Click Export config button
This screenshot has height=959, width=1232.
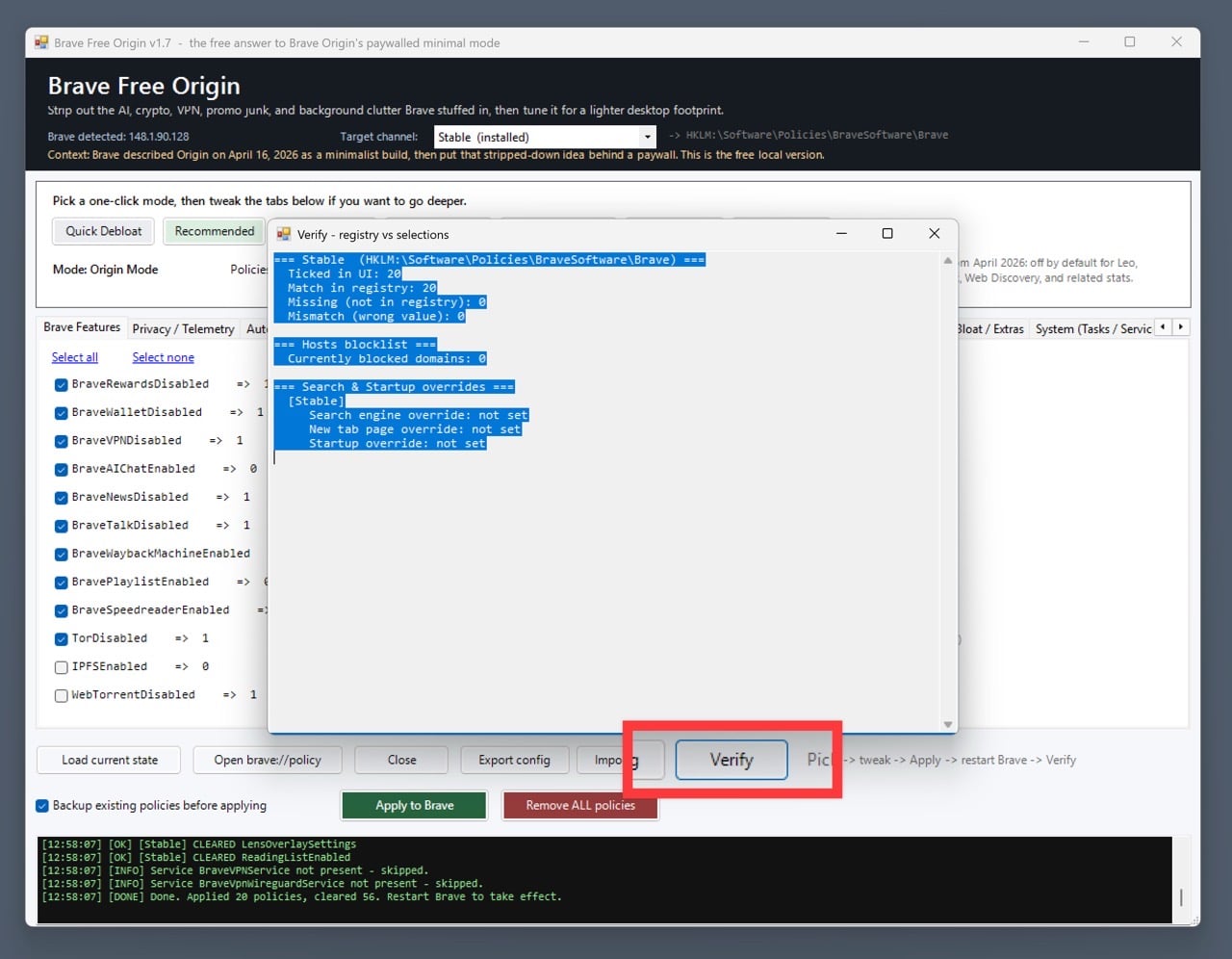pos(514,760)
